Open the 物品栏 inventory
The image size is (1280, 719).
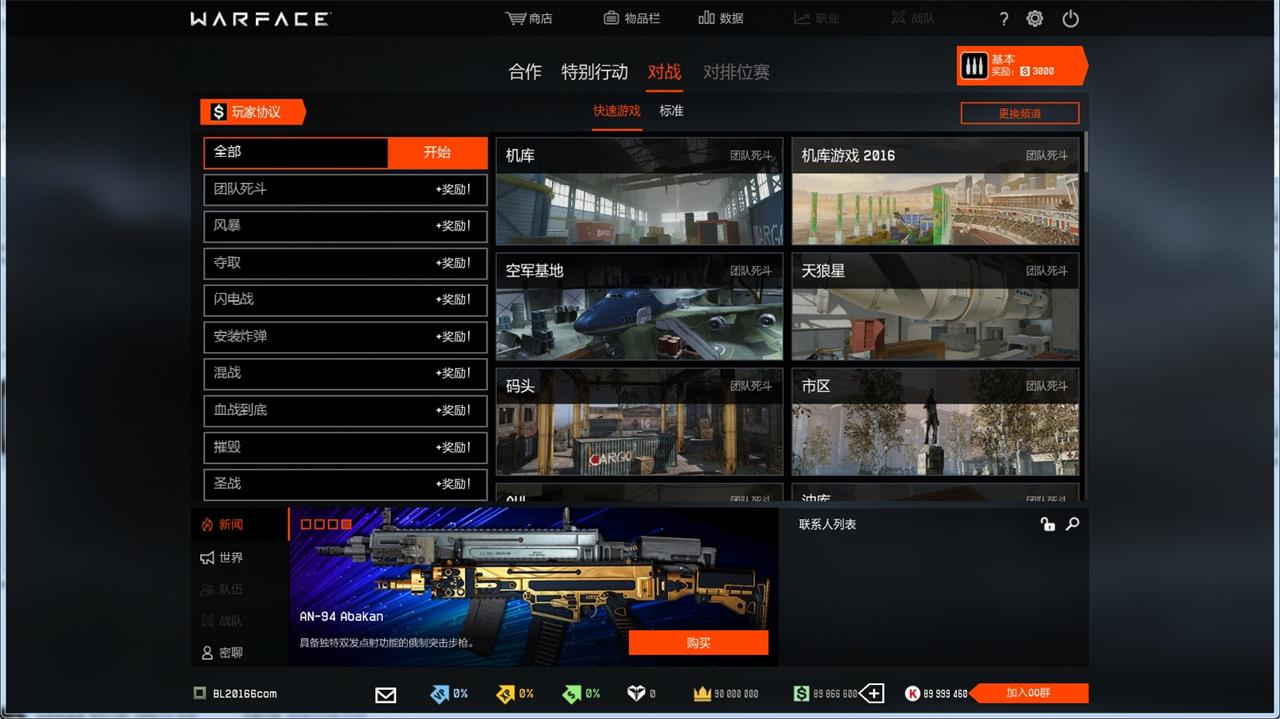(611, 18)
